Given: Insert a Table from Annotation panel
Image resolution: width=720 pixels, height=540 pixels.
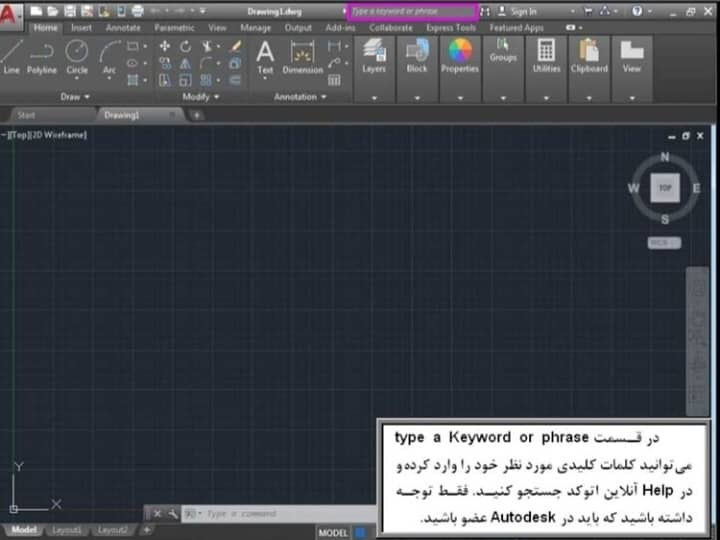Looking at the screenshot, I should (334, 80).
